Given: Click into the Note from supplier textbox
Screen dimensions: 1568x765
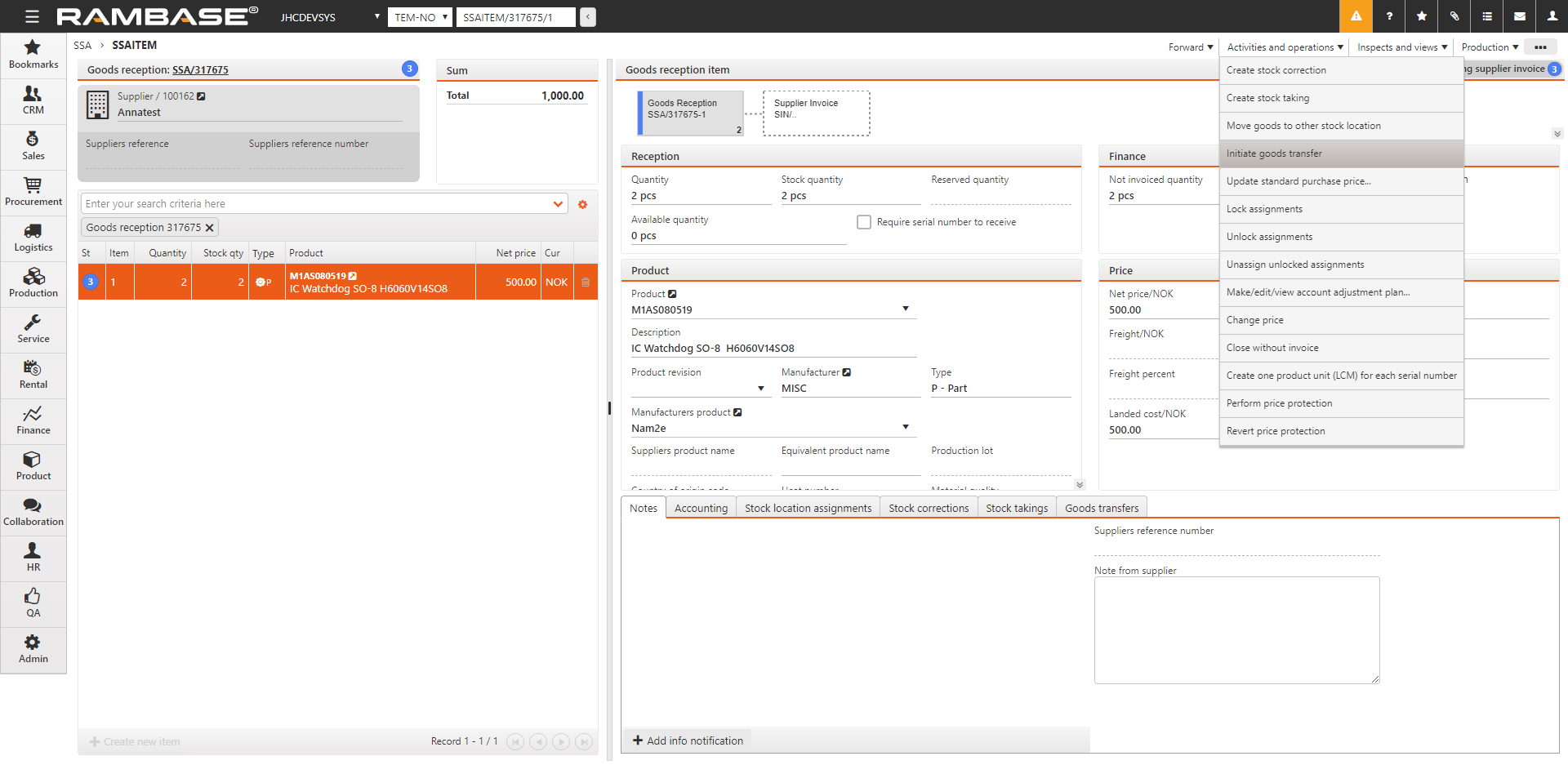Looking at the screenshot, I should pos(1236,629).
